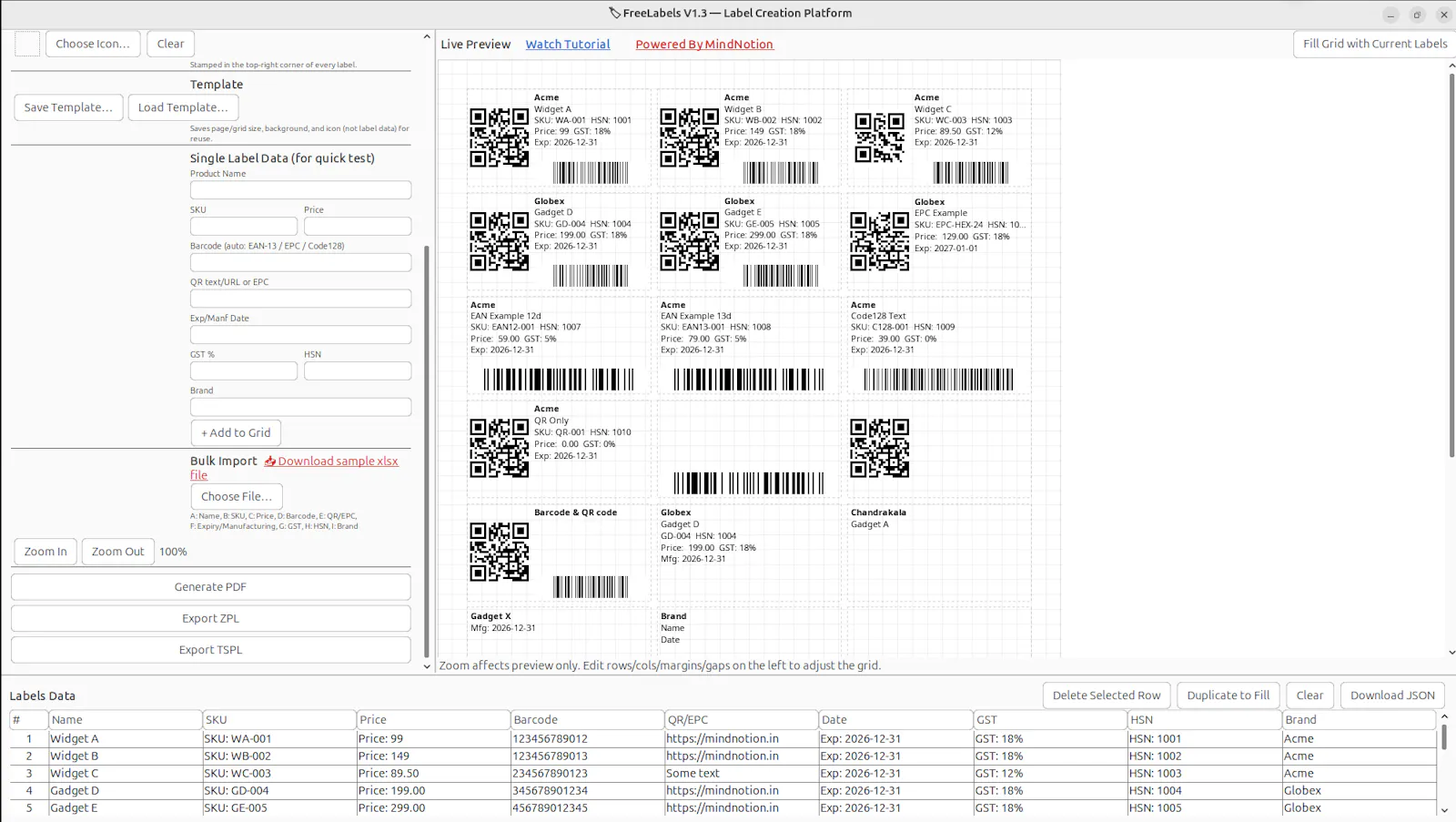Focus the Product Name input field
The image size is (1456, 822).
coord(300,189)
